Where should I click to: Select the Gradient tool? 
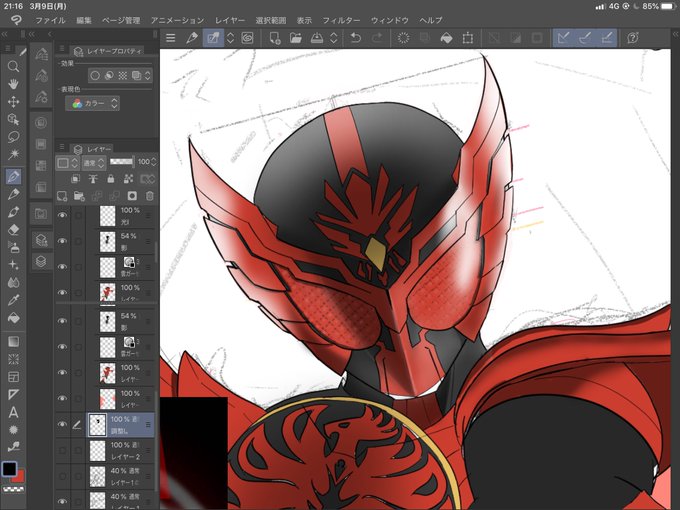click(x=13, y=342)
